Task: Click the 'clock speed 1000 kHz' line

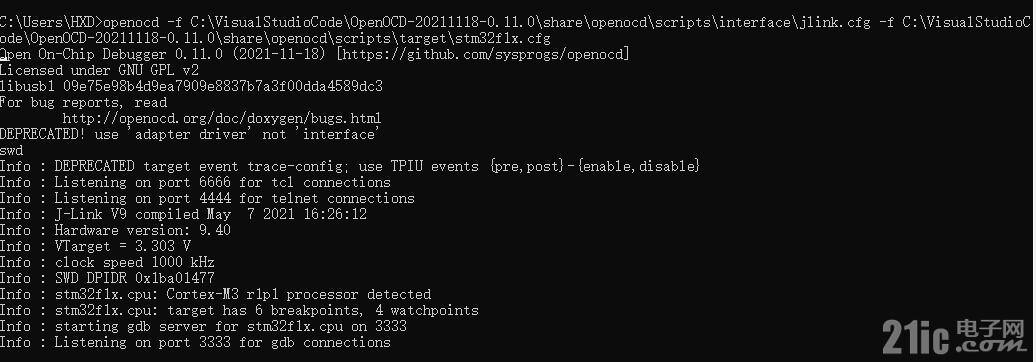Action: [107, 262]
